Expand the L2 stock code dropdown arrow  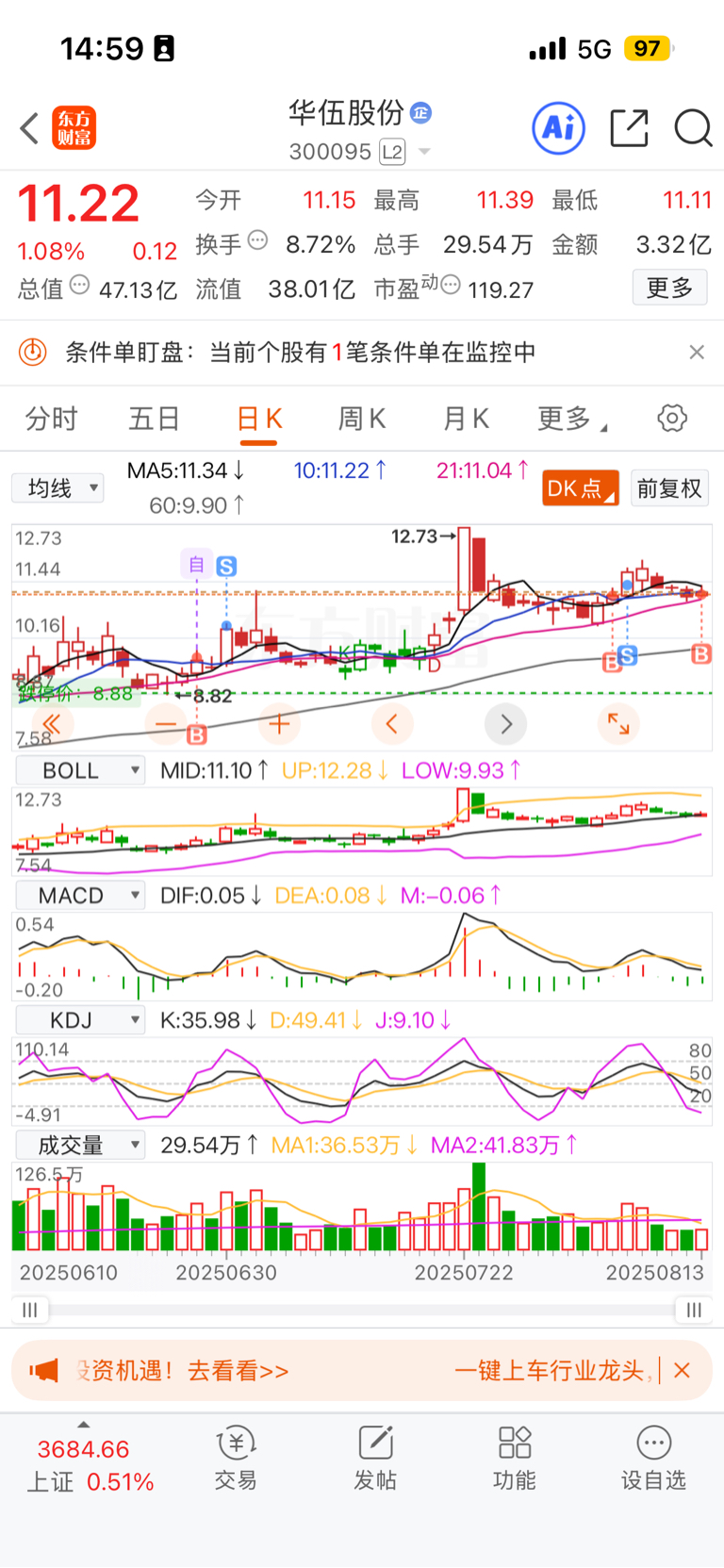click(424, 152)
